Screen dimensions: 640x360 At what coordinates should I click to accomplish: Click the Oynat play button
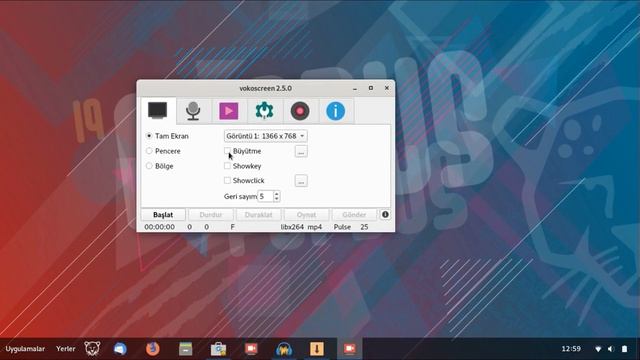(306, 215)
